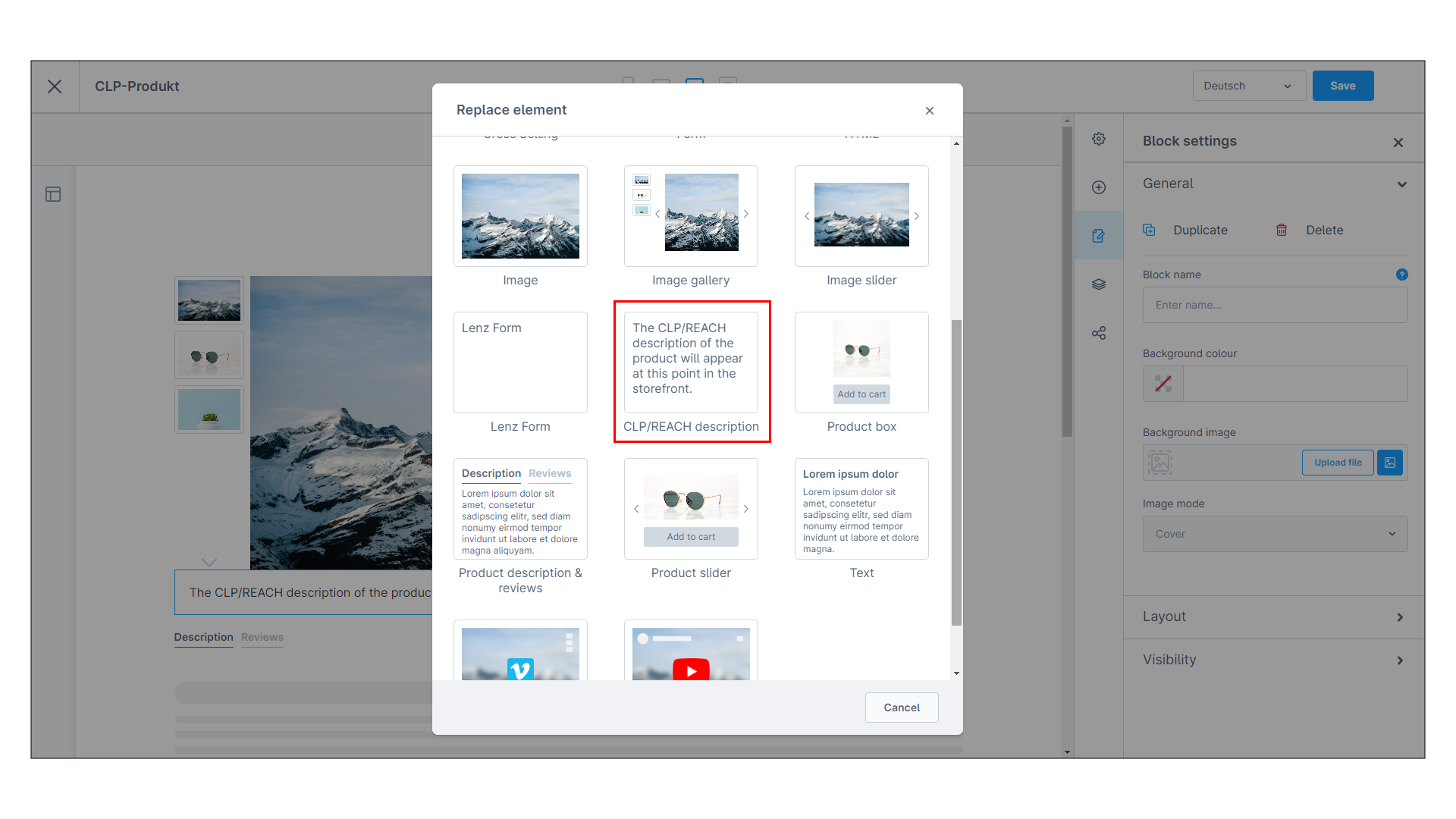Click the dialog scrollbar down arrow

pyautogui.click(x=956, y=673)
